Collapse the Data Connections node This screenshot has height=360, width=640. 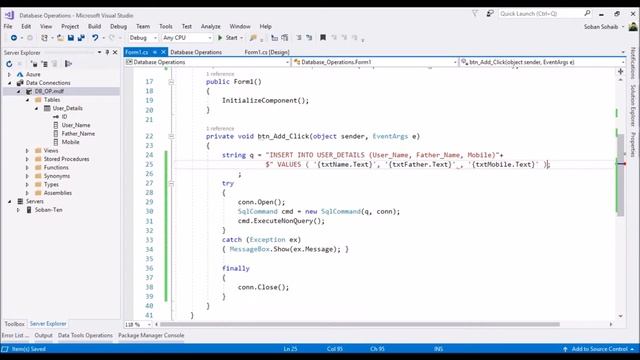pos(9,83)
